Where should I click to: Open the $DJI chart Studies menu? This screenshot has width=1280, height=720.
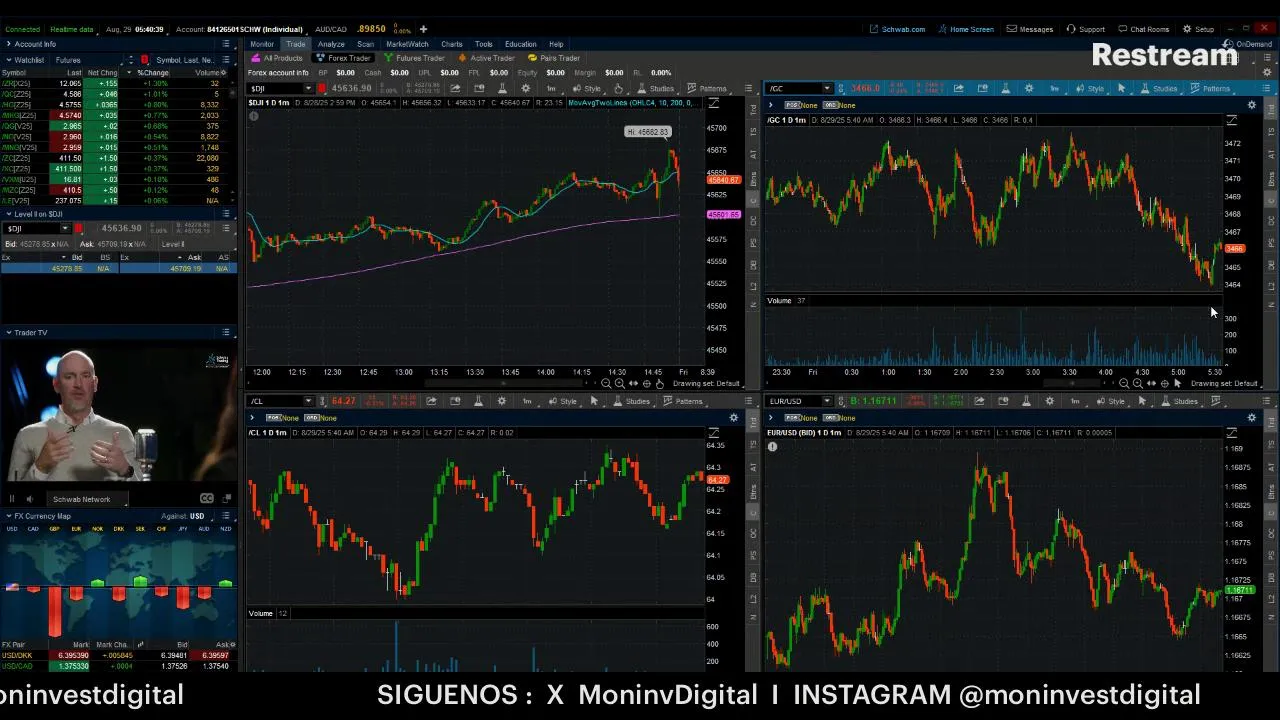[655, 88]
